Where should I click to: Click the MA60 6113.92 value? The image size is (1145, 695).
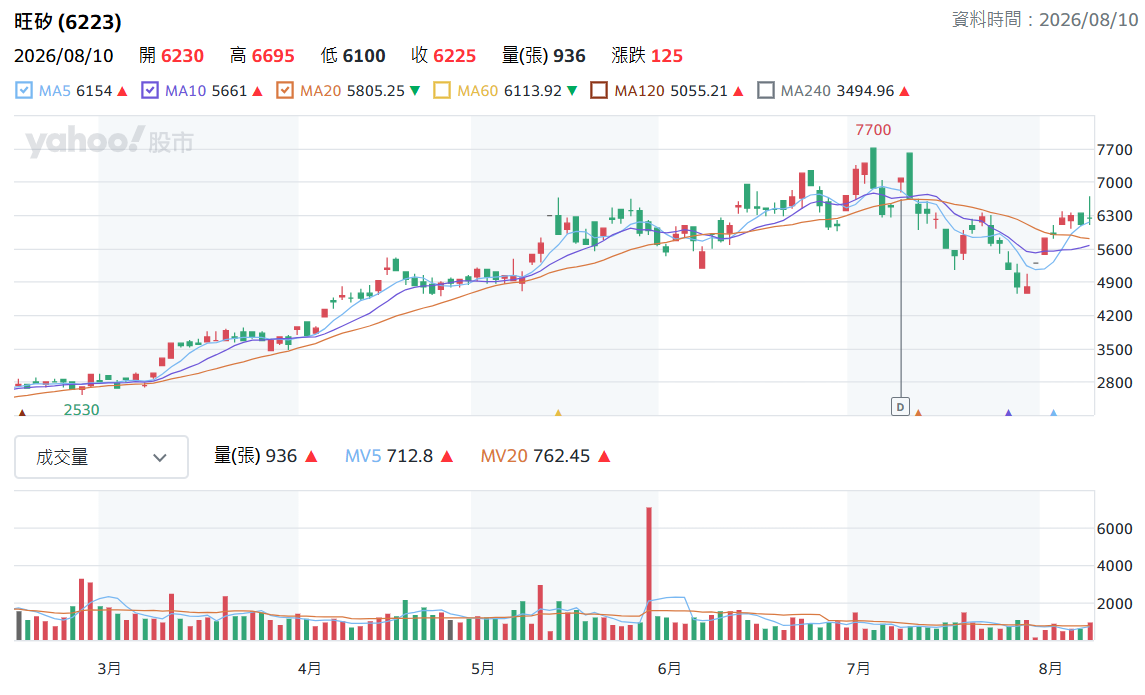(x=510, y=91)
